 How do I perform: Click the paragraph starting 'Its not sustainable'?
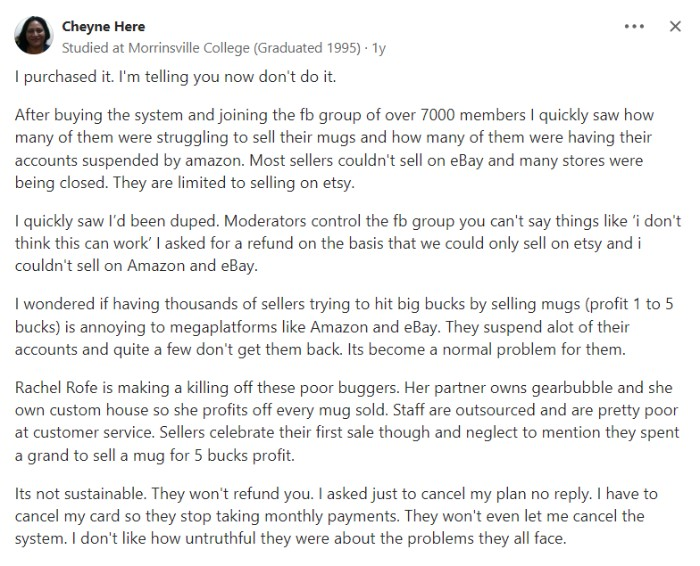[x=336, y=516]
